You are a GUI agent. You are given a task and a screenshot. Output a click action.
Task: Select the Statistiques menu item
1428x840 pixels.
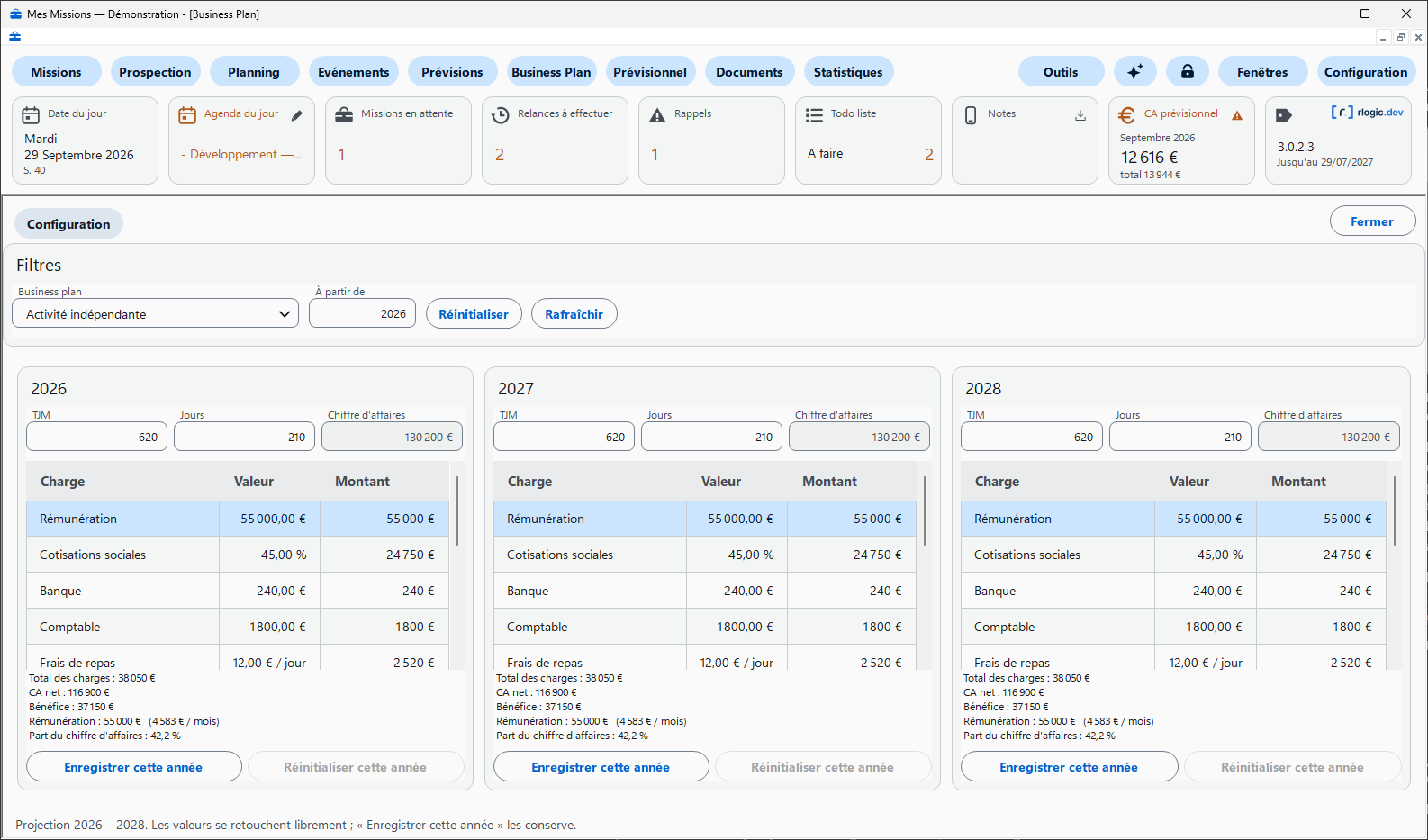tap(848, 72)
